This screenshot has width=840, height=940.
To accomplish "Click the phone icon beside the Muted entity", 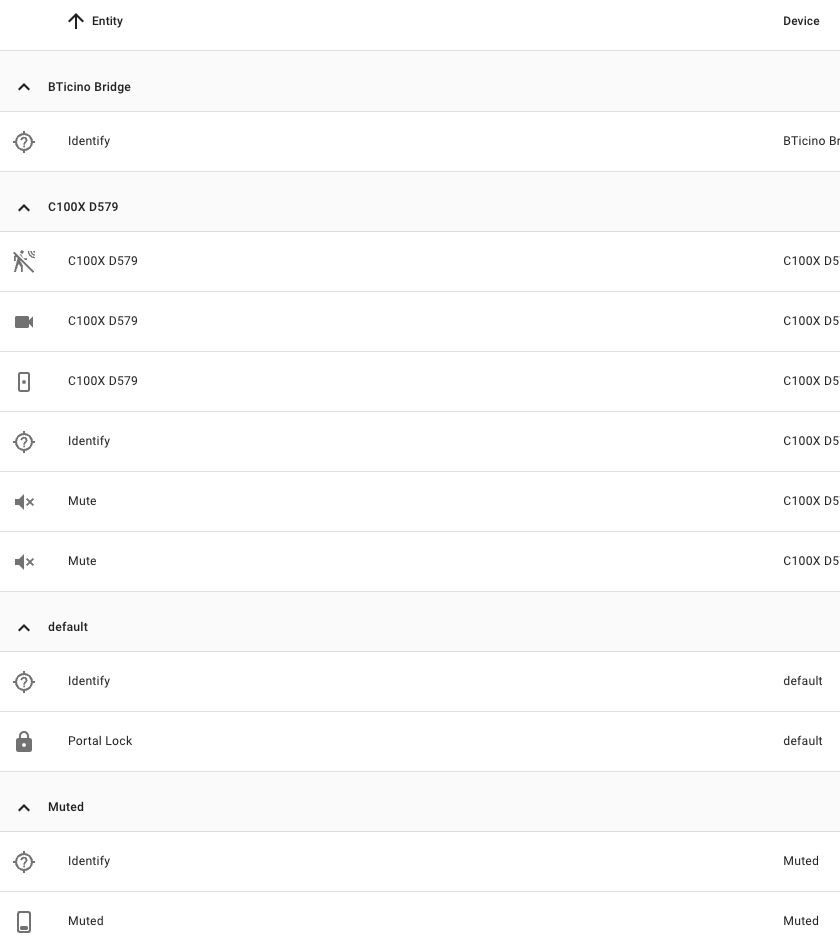I will coord(24,921).
